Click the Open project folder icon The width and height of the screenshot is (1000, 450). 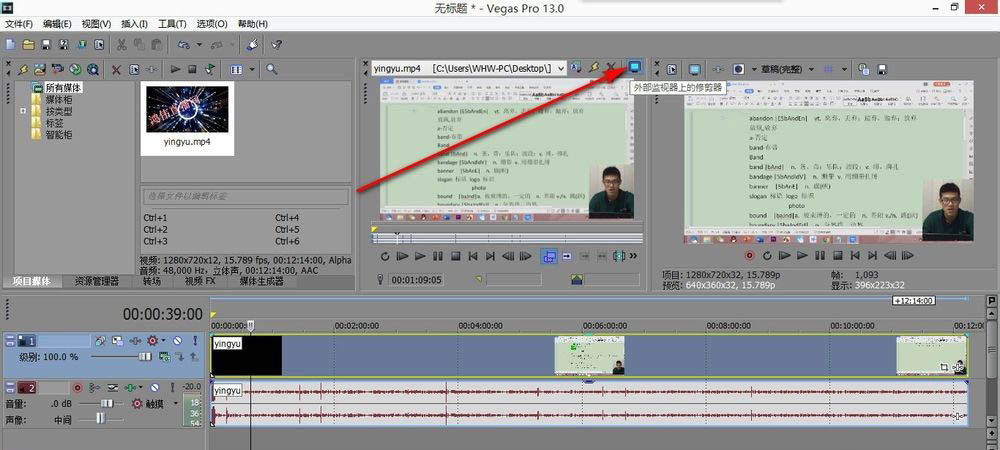(29, 45)
